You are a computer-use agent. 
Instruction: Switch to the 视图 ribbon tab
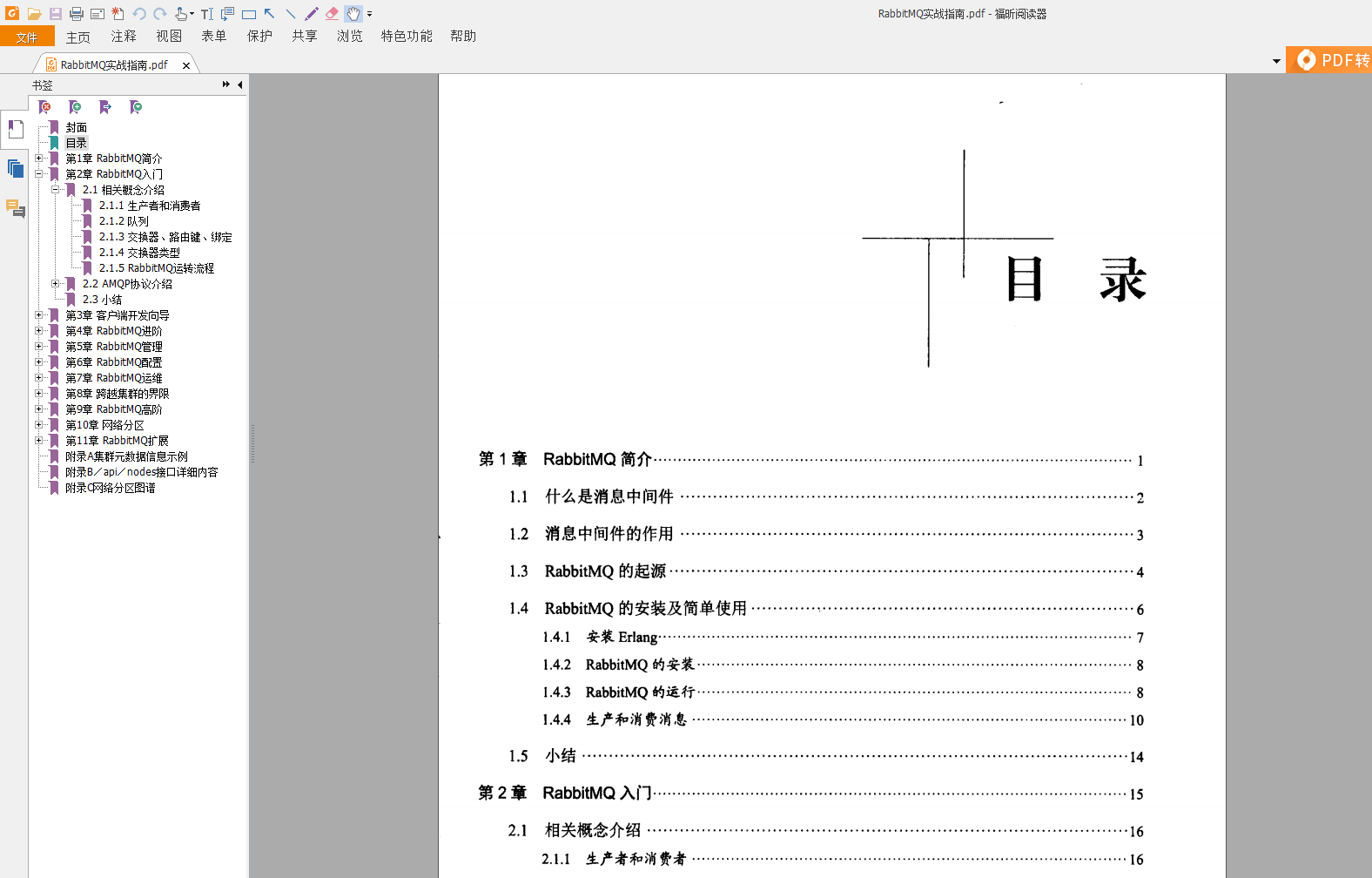[169, 37]
